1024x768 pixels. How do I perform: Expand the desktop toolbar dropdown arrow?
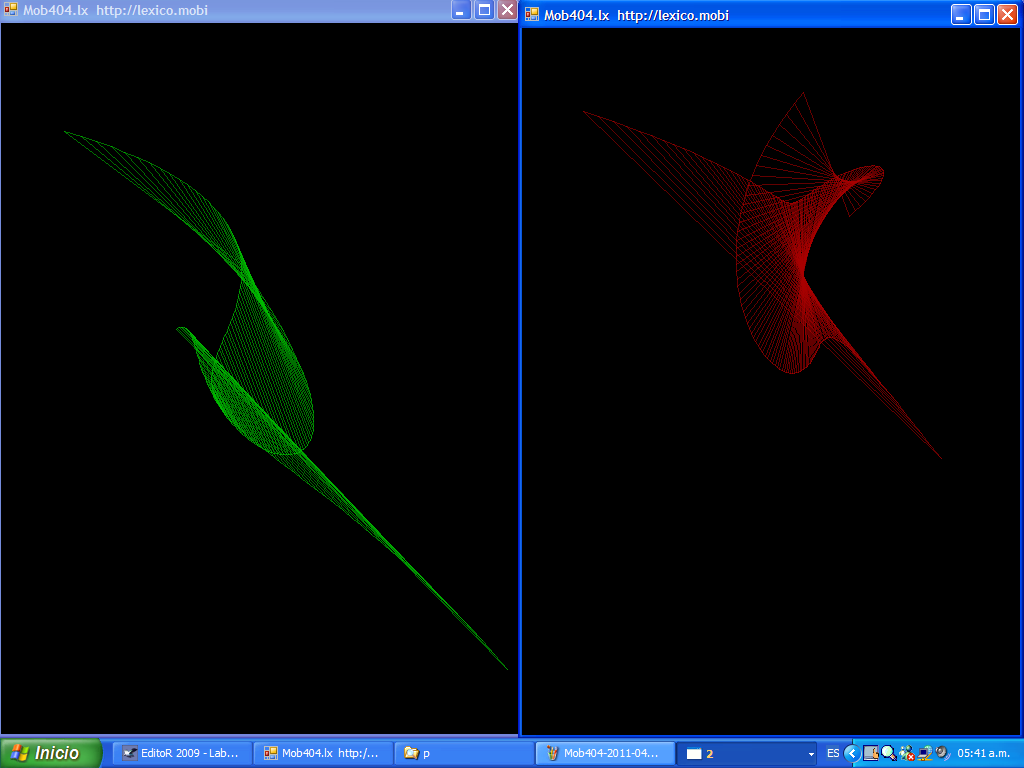click(811, 754)
